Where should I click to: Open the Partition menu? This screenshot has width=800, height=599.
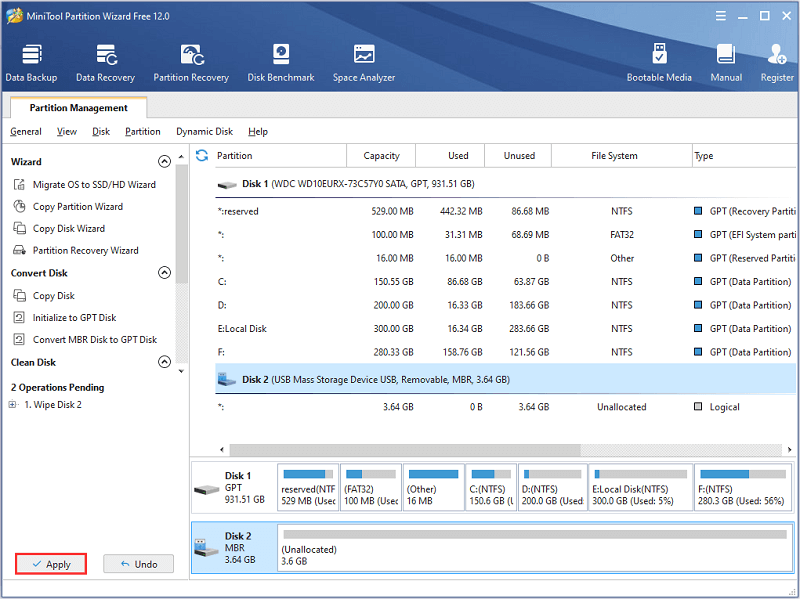pos(143,132)
